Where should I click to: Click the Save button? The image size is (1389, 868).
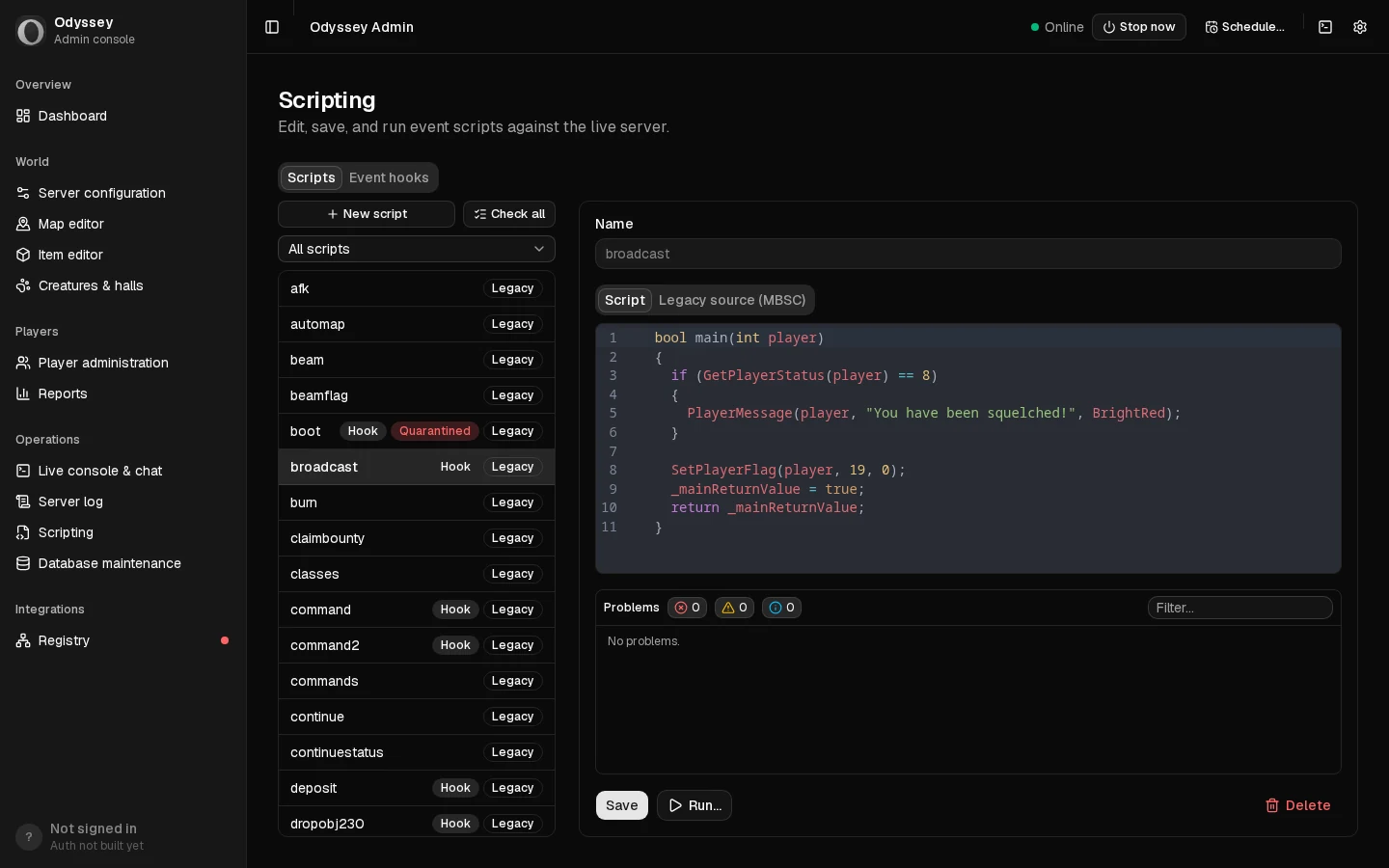pos(622,805)
